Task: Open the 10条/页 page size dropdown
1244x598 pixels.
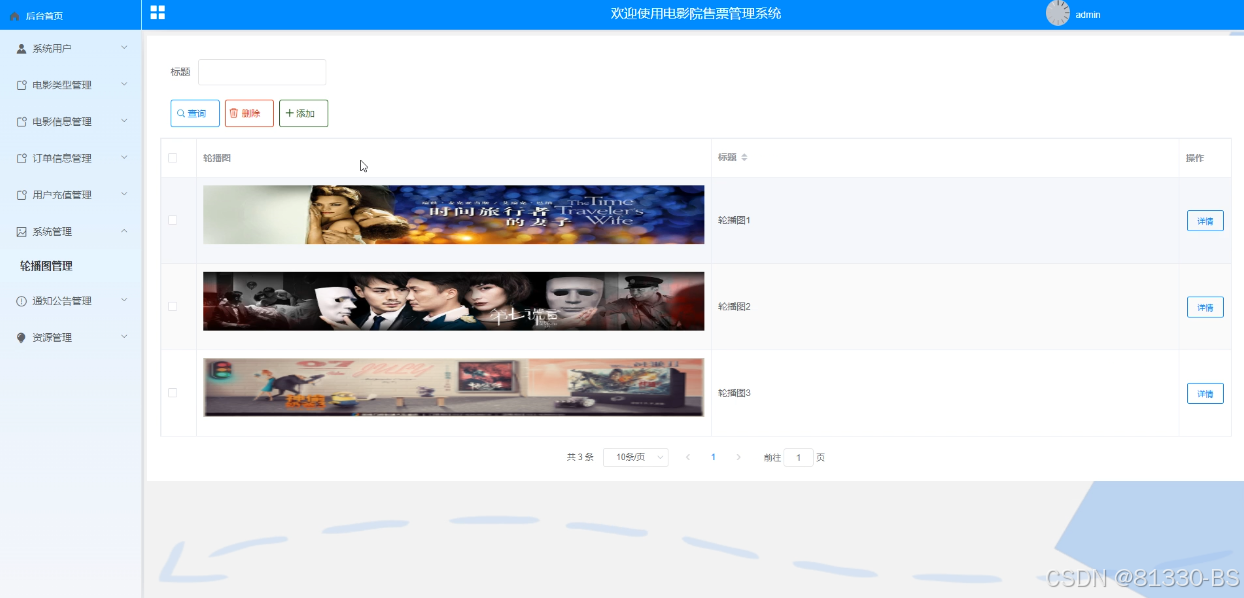Action: [x=636, y=457]
